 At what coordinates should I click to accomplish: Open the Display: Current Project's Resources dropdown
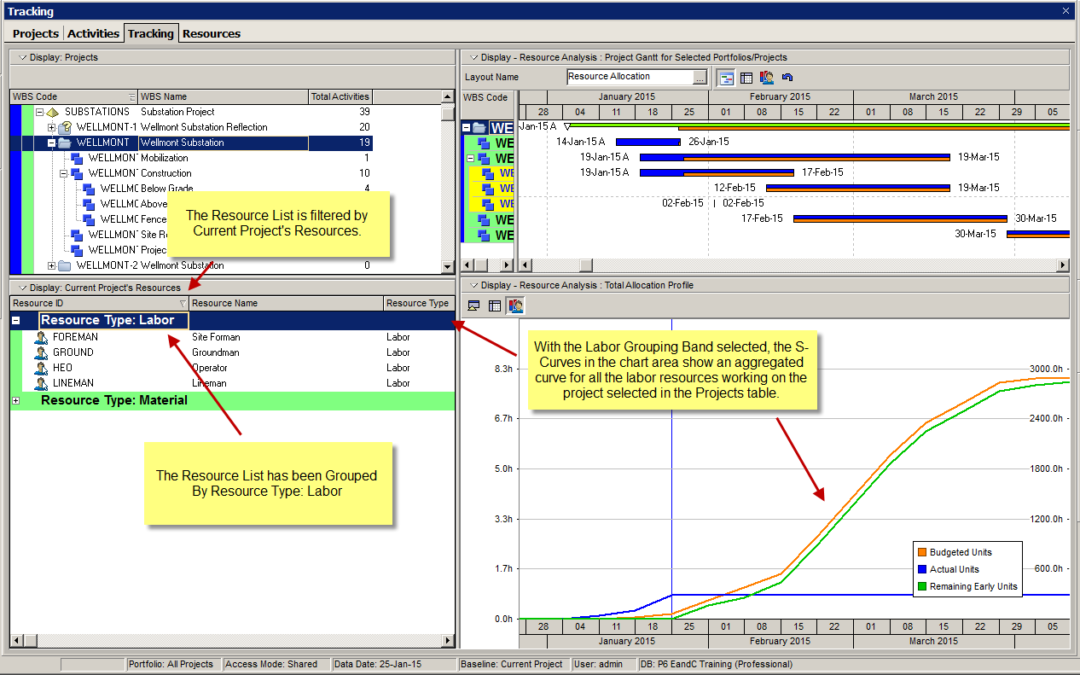[22, 288]
